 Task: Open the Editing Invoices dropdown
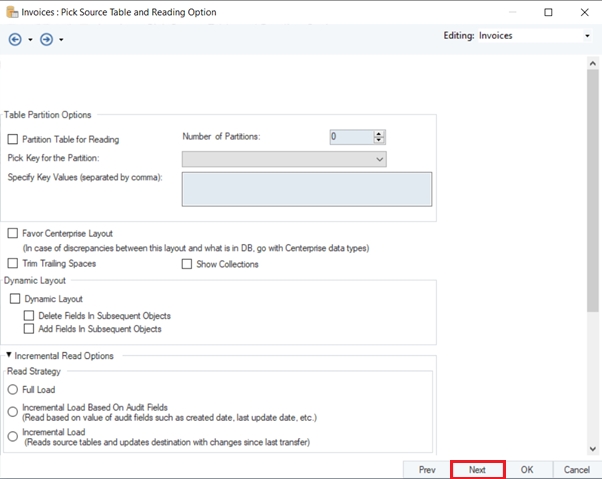coord(587,36)
